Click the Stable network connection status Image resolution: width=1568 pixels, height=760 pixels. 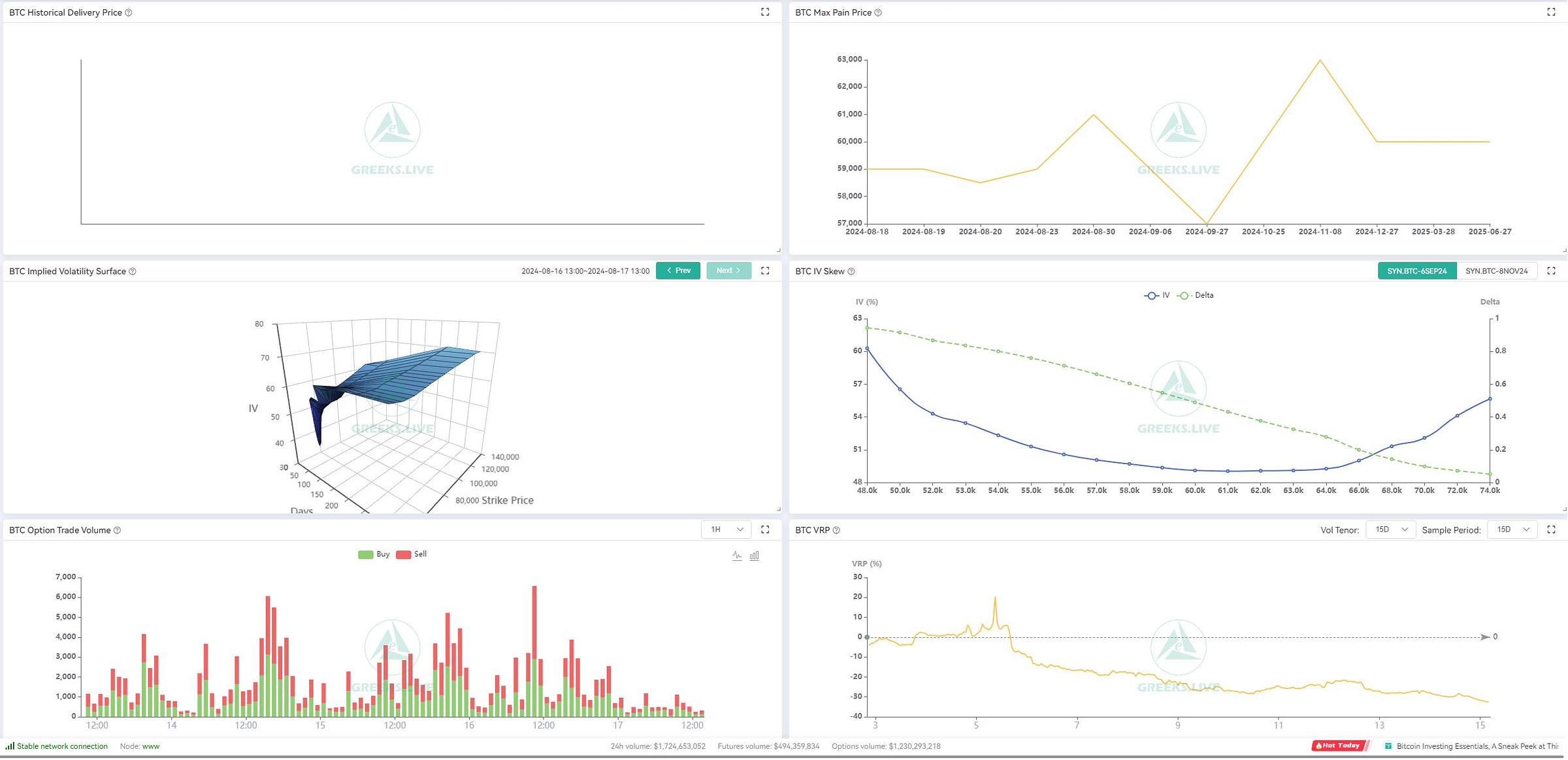62,746
